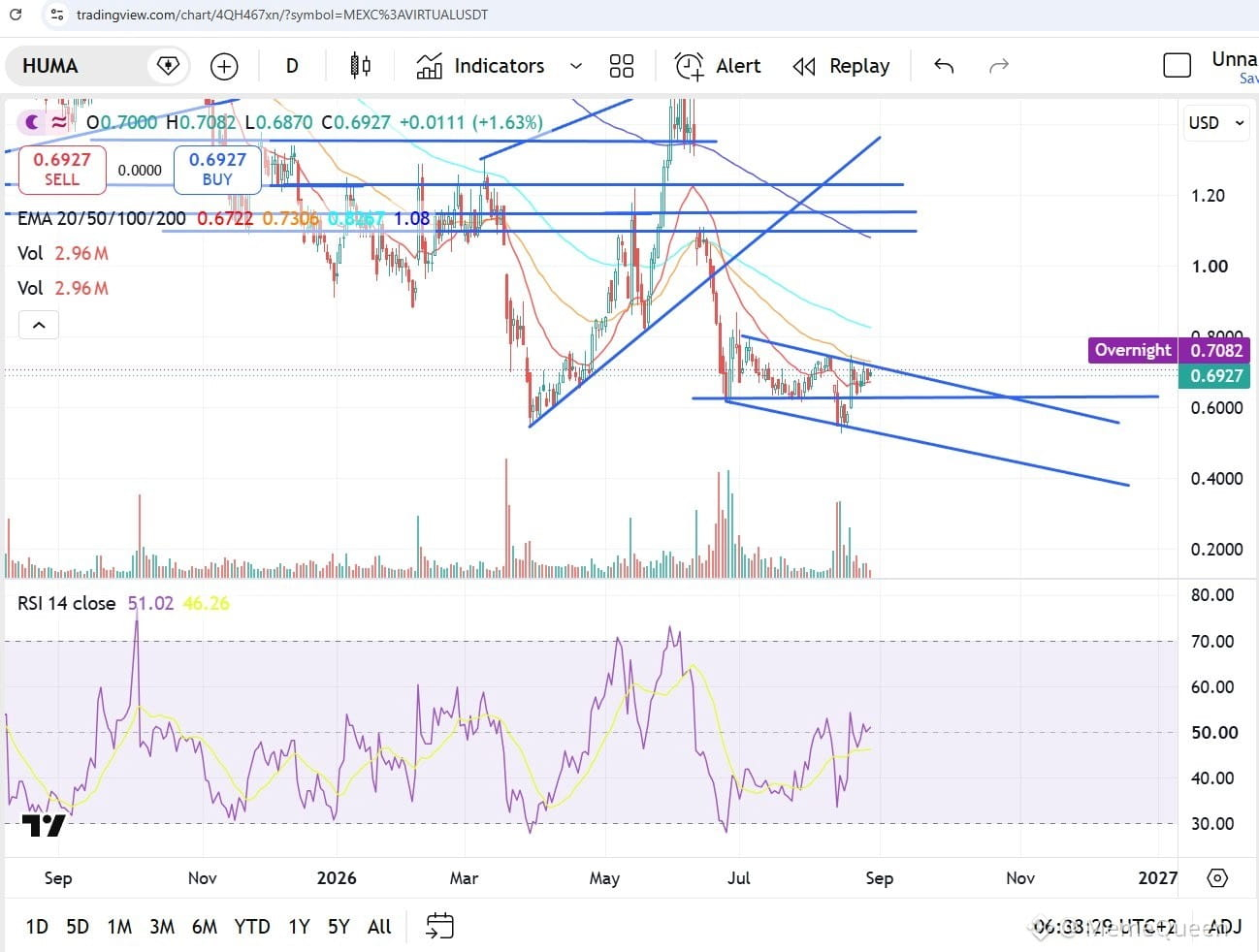Set range to 5Y
The width and height of the screenshot is (1259, 952).
[339, 927]
